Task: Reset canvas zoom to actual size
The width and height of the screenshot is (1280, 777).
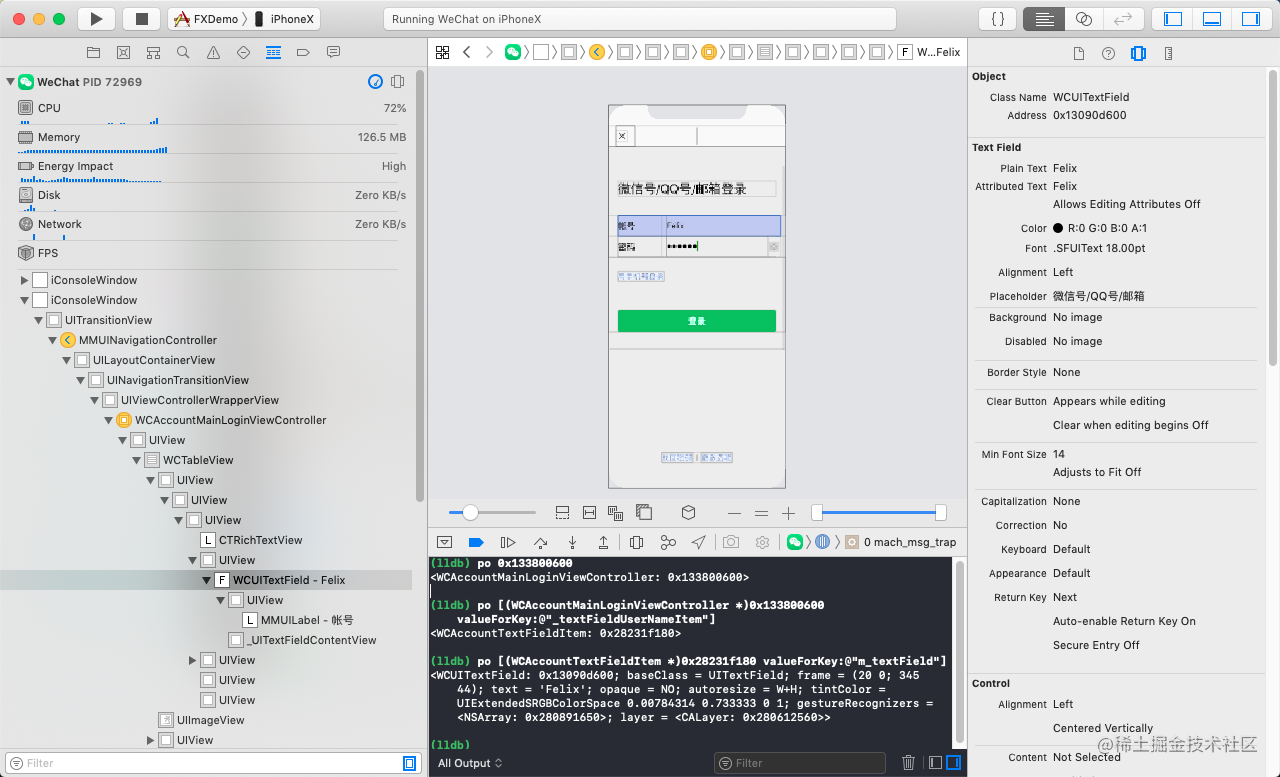Action: click(x=761, y=513)
